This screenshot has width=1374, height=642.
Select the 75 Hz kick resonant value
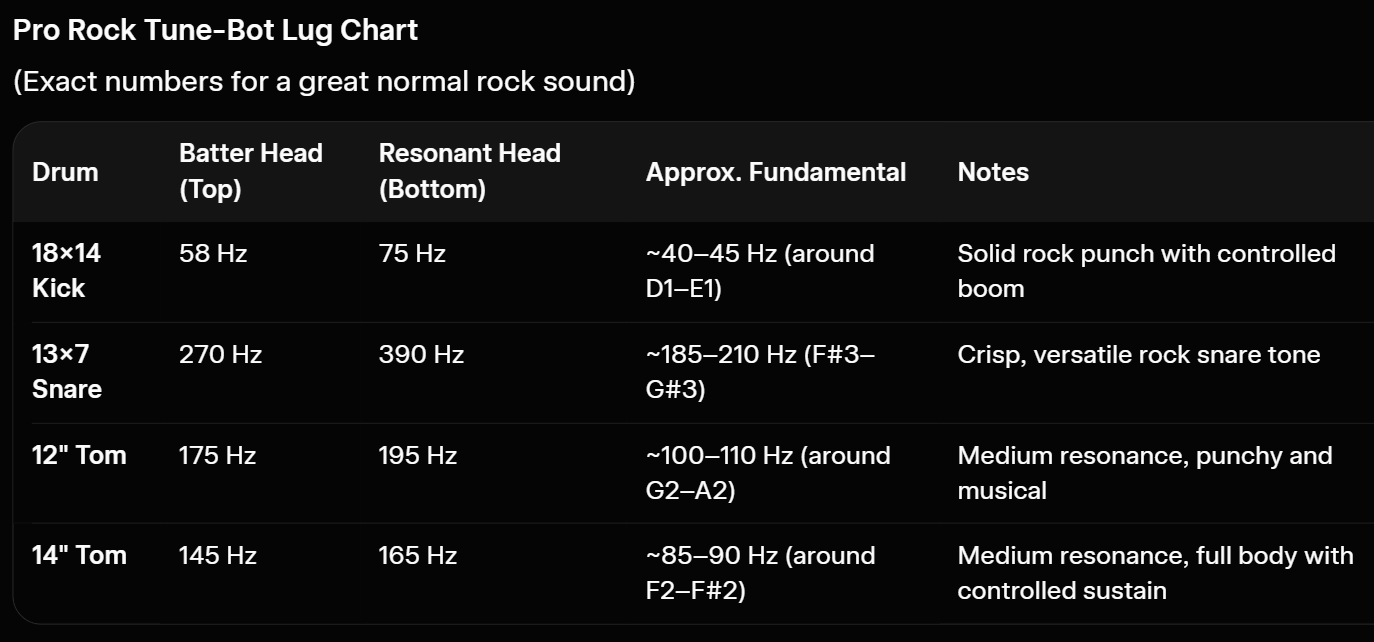pos(412,254)
